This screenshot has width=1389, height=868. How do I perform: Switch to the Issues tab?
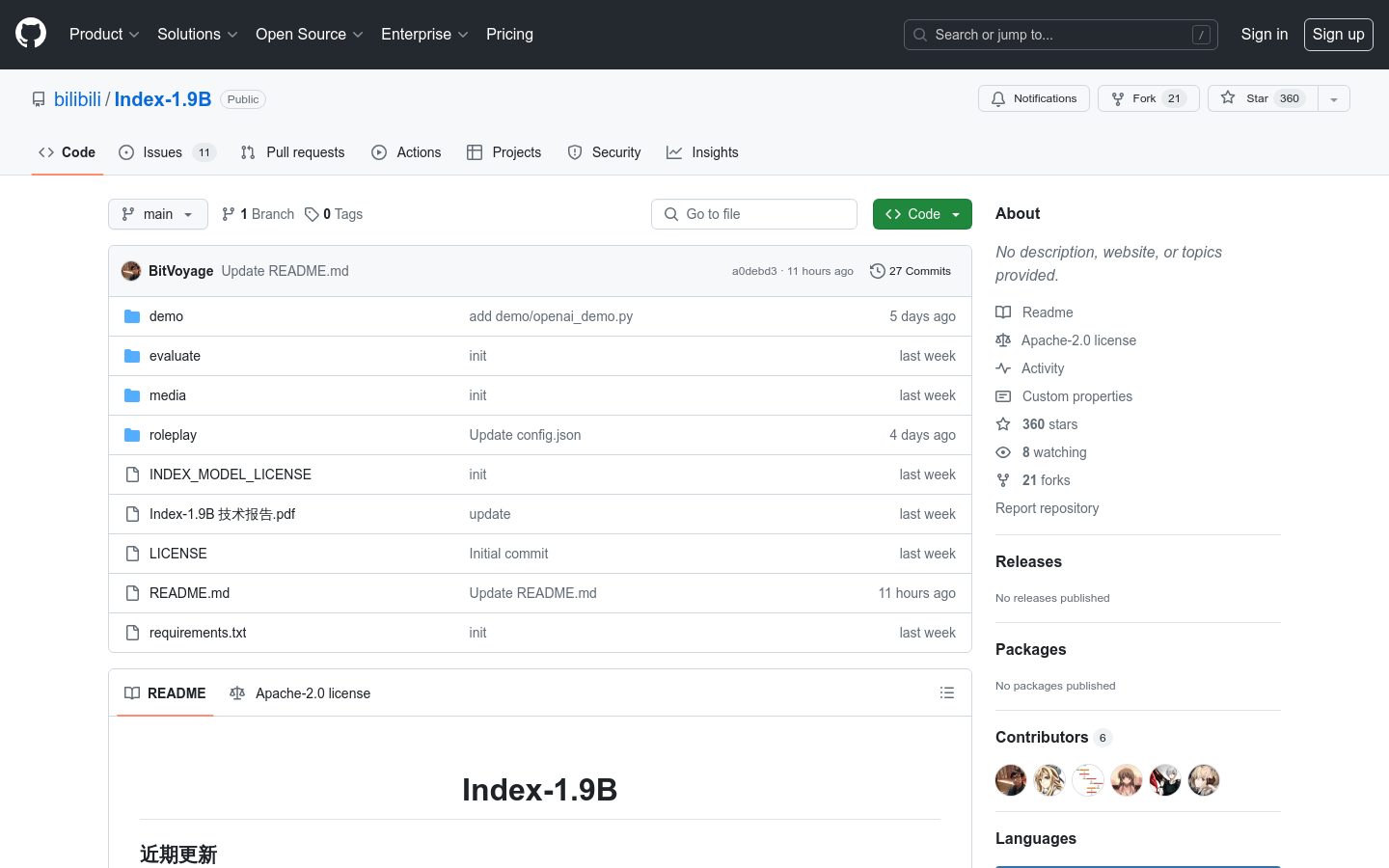[x=167, y=152]
